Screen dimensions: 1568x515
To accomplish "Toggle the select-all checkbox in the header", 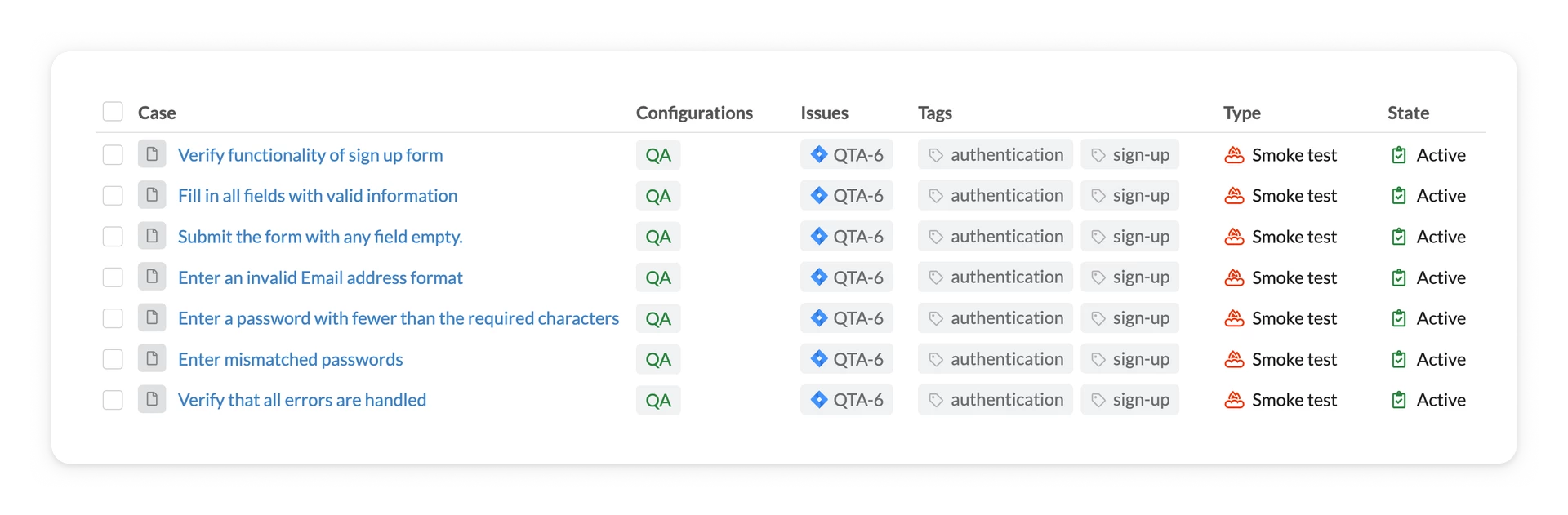I will pos(113,112).
